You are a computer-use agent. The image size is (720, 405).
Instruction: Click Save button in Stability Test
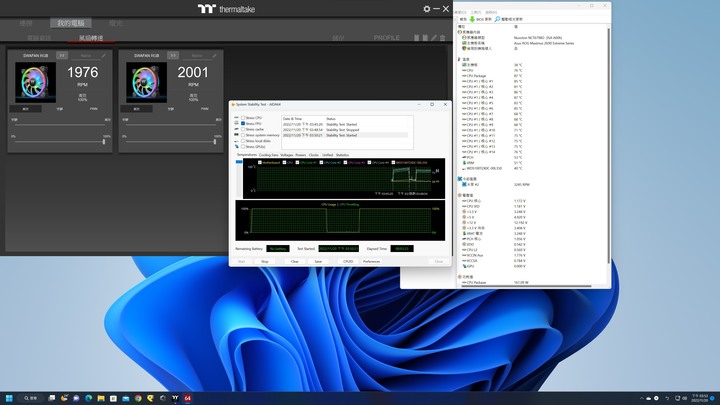pos(318,261)
